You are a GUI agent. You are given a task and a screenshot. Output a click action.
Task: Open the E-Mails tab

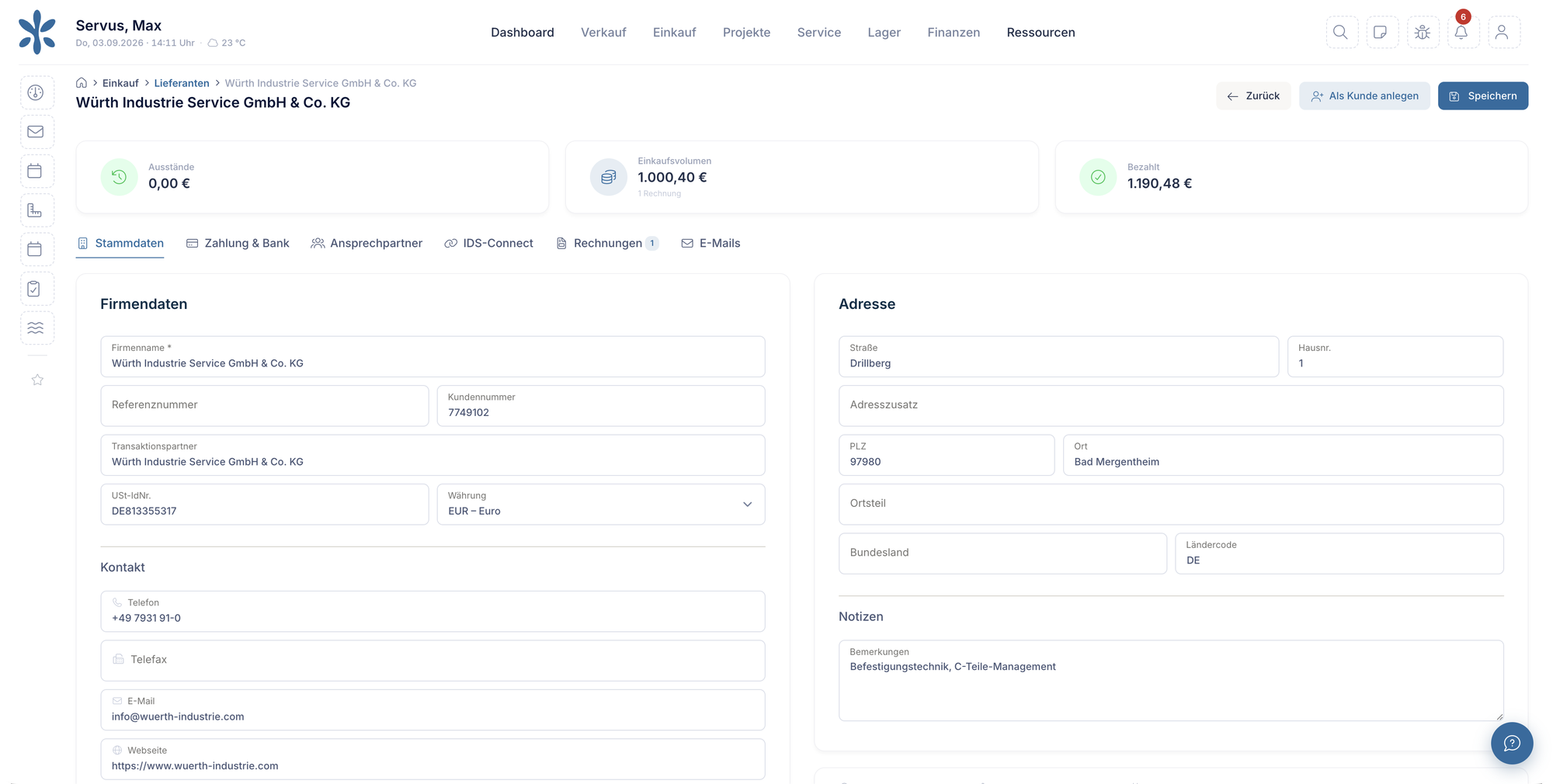point(710,244)
